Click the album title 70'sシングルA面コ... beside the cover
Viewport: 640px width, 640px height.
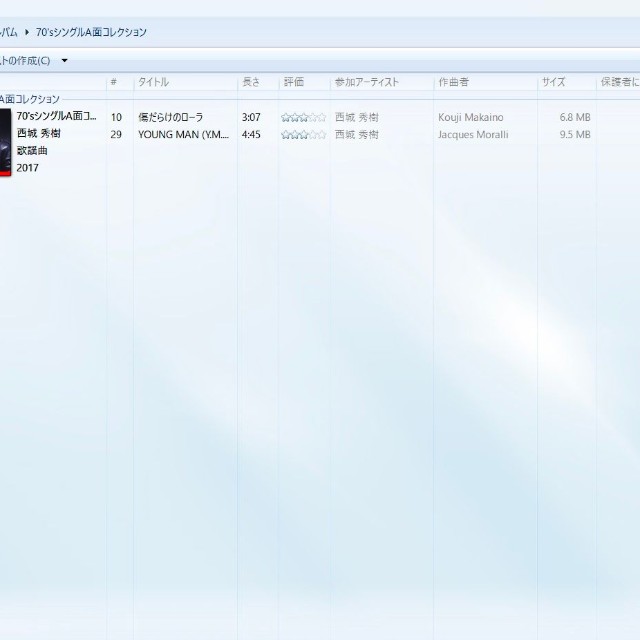(57, 116)
